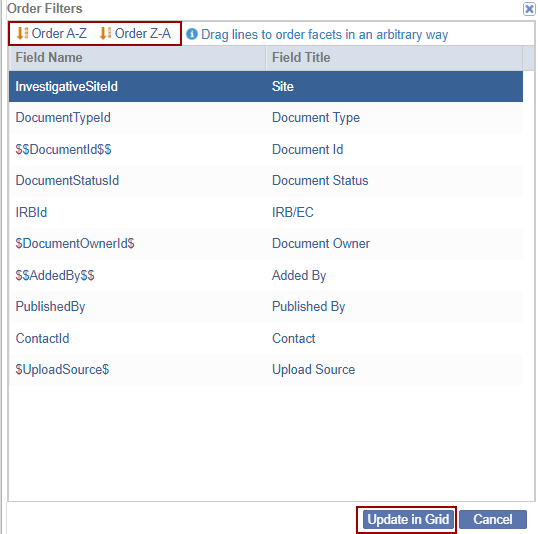The height and width of the screenshot is (534, 538).
Task: Click the Drag lines to order hint text
Action: click(324, 34)
